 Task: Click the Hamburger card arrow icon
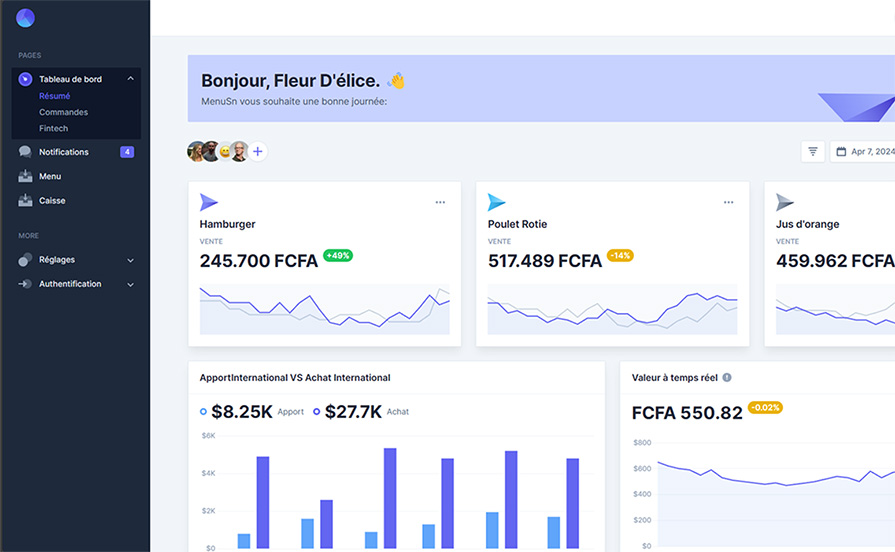click(208, 202)
